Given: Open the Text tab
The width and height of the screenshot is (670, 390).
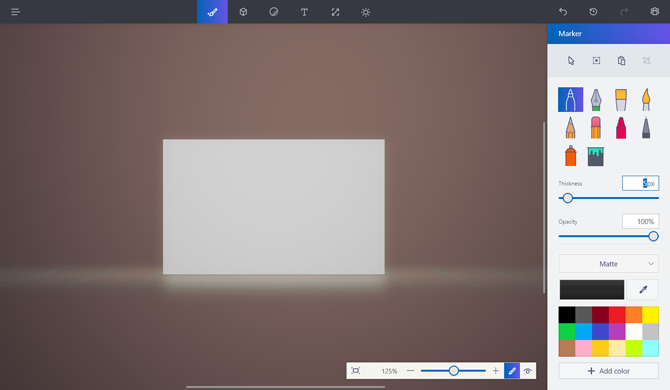Looking at the screenshot, I should click(304, 12).
